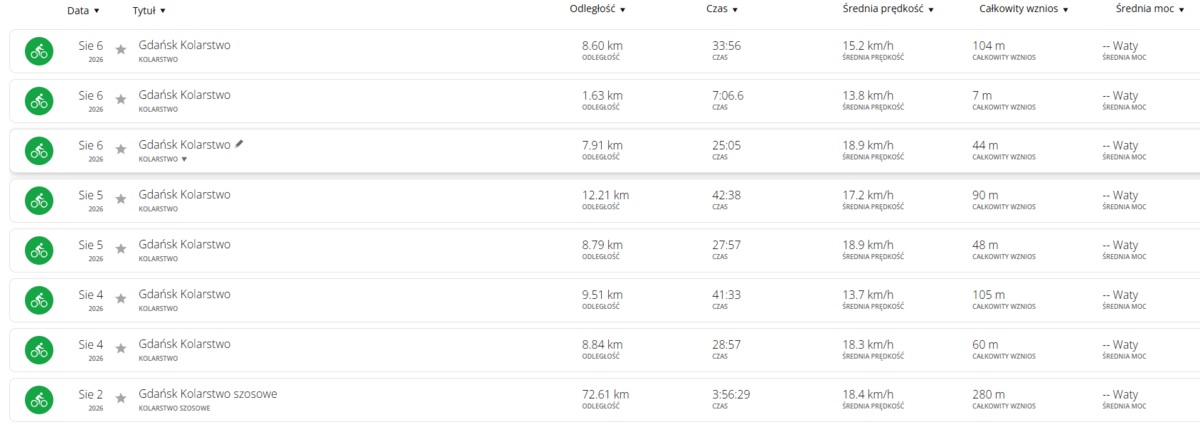Sort list by Całkowity wznios
This screenshot has width=1200, height=427.
[1024, 9]
